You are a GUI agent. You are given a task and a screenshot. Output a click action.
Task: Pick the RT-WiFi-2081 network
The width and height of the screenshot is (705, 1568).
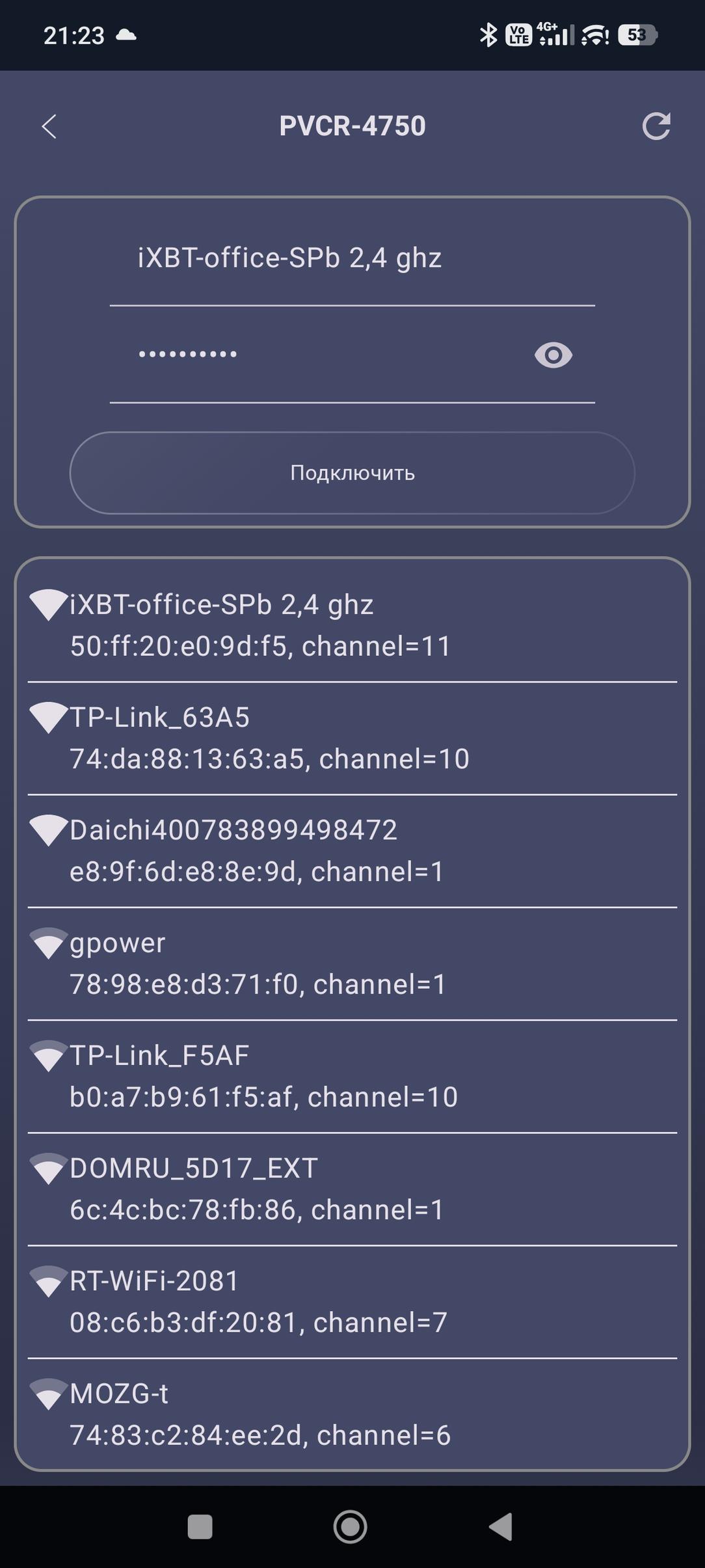pyautogui.click(x=352, y=1301)
